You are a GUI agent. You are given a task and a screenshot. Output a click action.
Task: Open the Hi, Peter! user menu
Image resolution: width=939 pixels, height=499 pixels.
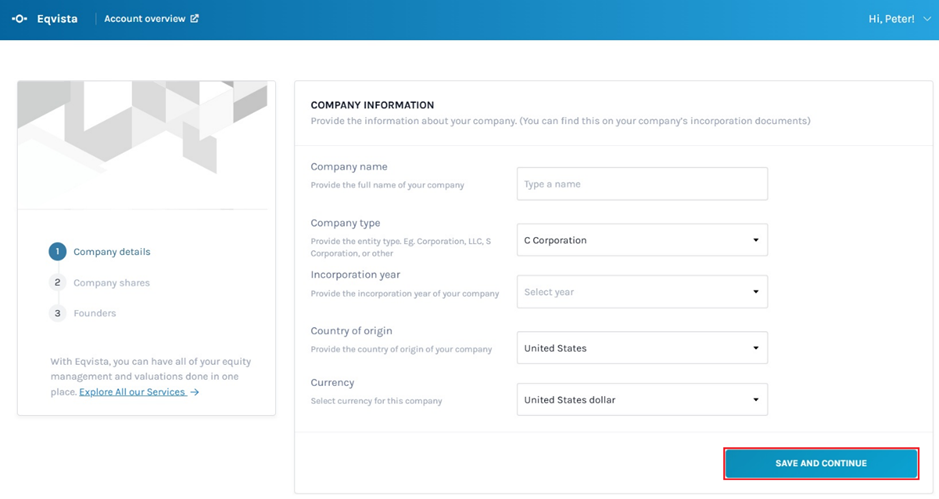tap(892, 19)
